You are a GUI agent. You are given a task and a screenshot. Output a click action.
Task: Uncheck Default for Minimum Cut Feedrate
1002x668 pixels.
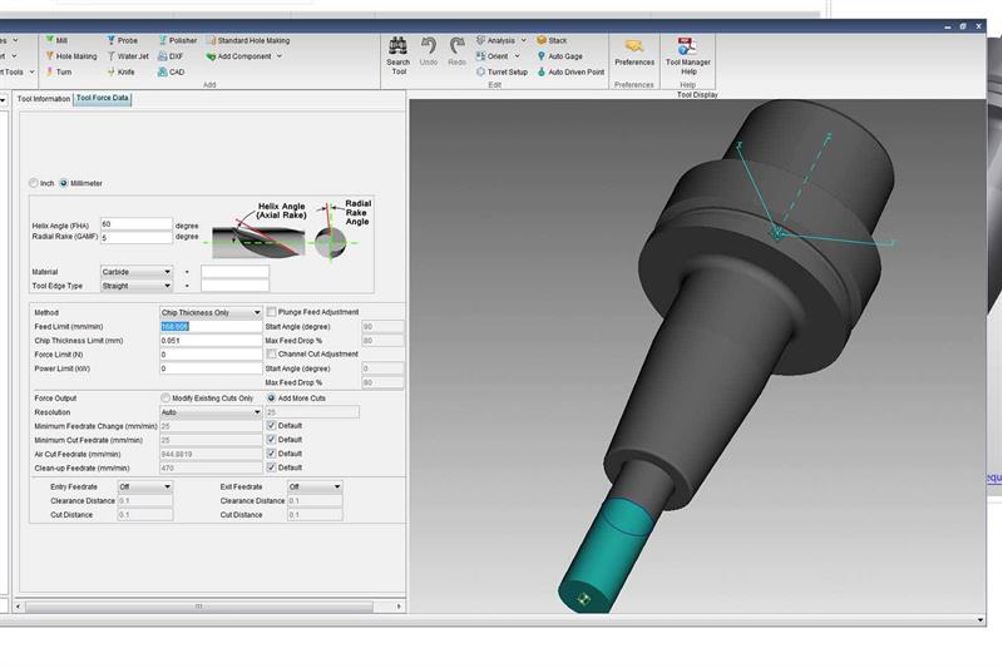point(272,440)
